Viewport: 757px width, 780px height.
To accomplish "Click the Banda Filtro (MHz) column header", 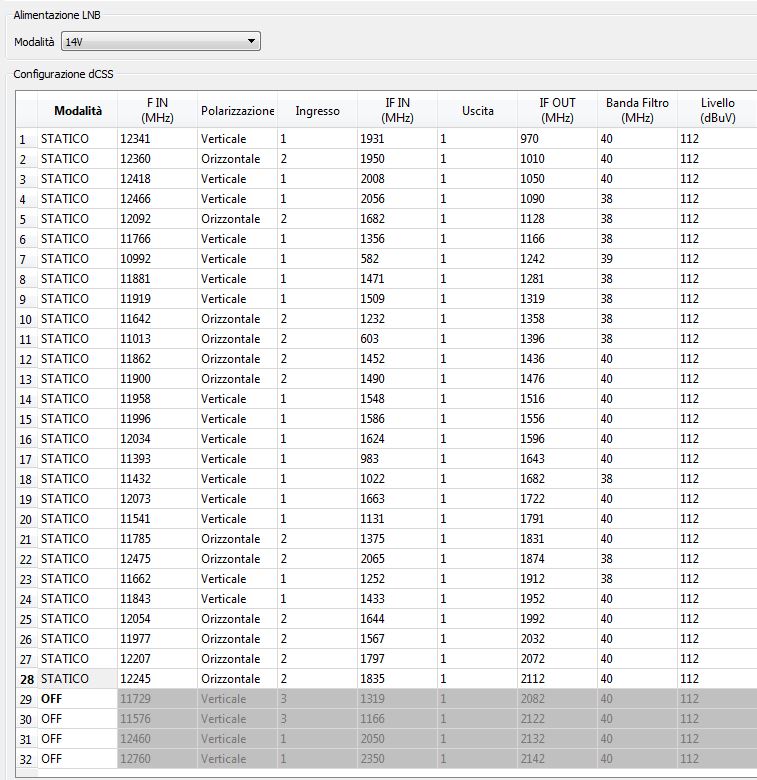I will click(x=637, y=110).
